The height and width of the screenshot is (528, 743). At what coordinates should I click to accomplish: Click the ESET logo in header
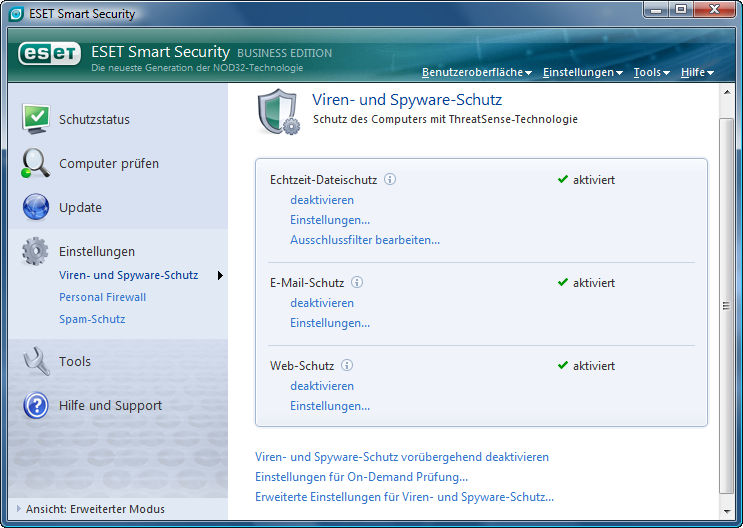pyautogui.click(x=49, y=54)
